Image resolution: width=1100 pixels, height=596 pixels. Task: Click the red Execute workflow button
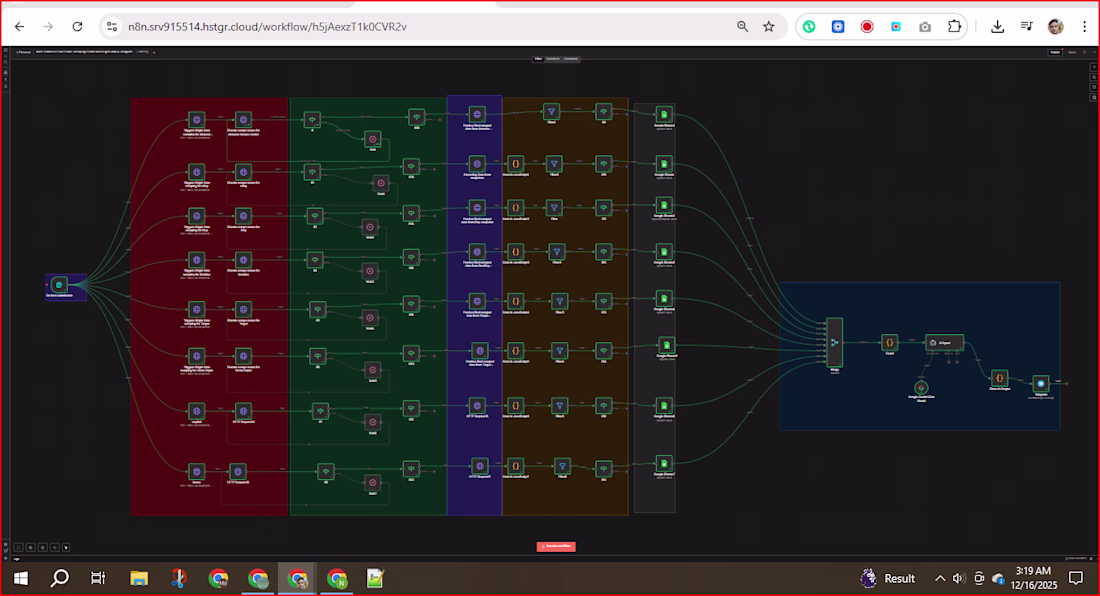556,546
